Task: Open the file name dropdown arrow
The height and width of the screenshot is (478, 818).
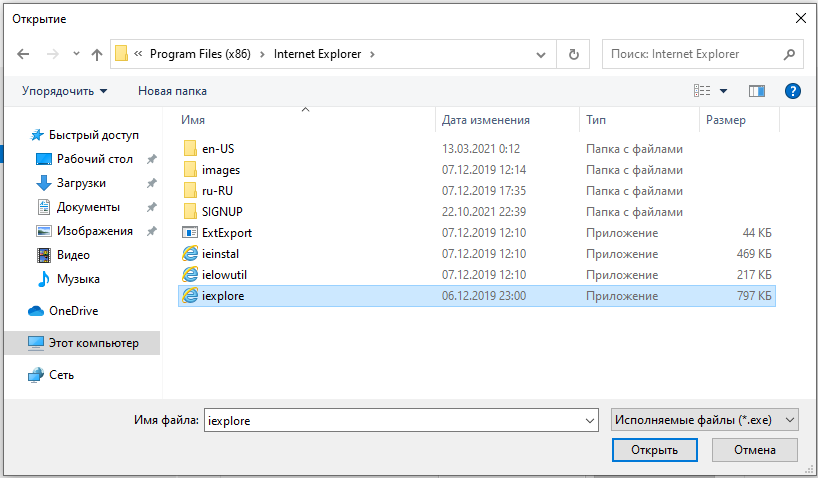Action: (x=590, y=421)
